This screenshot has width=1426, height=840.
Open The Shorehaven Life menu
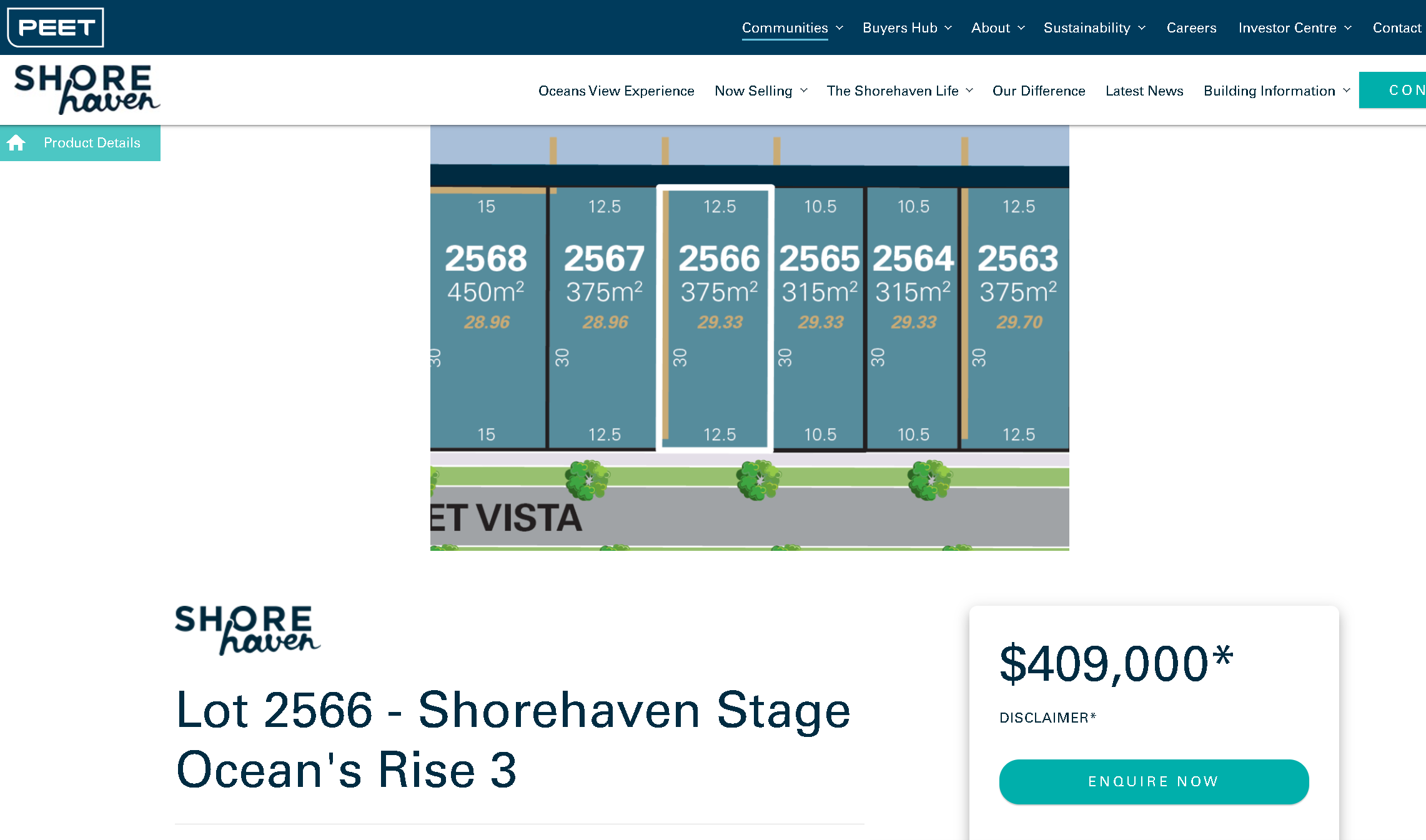[x=893, y=91]
